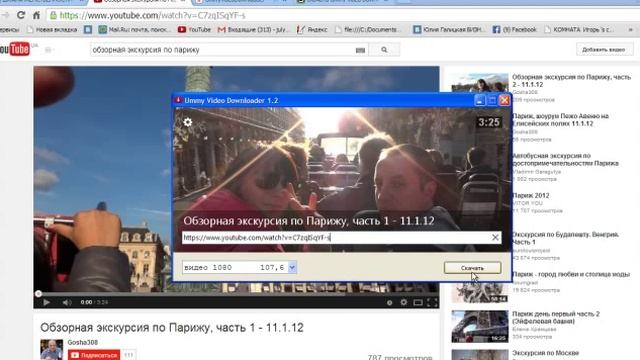The width and height of the screenshot is (640, 360).
Task: Open on-screen keyboard in search box
Action: coord(360,50)
